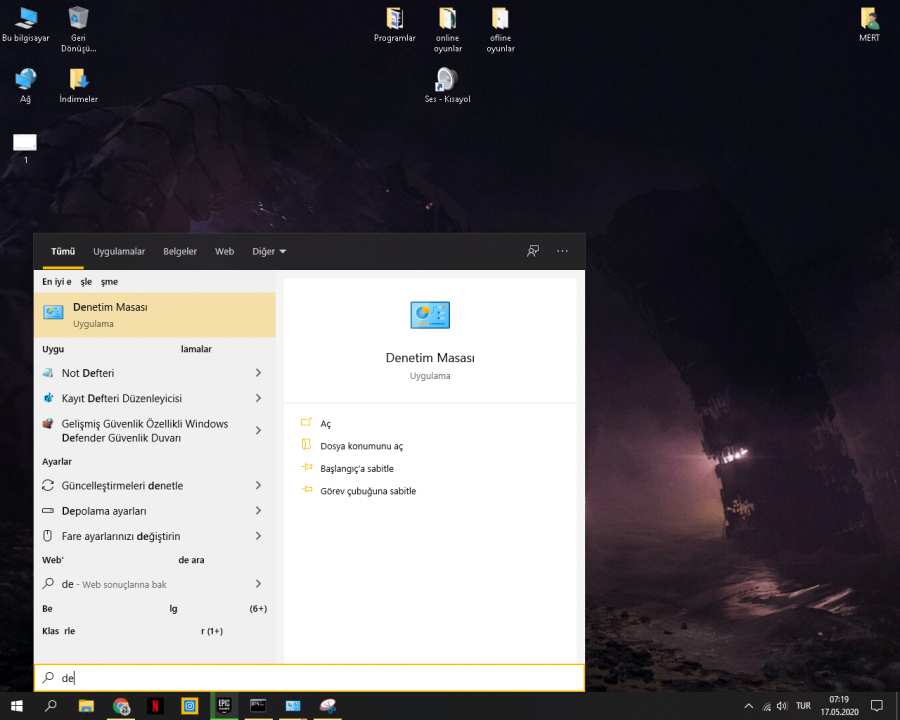The width and height of the screenshot is (900, 720).
Task: Open the Snipping Tool taskbar icon
Action: [327, 706]
